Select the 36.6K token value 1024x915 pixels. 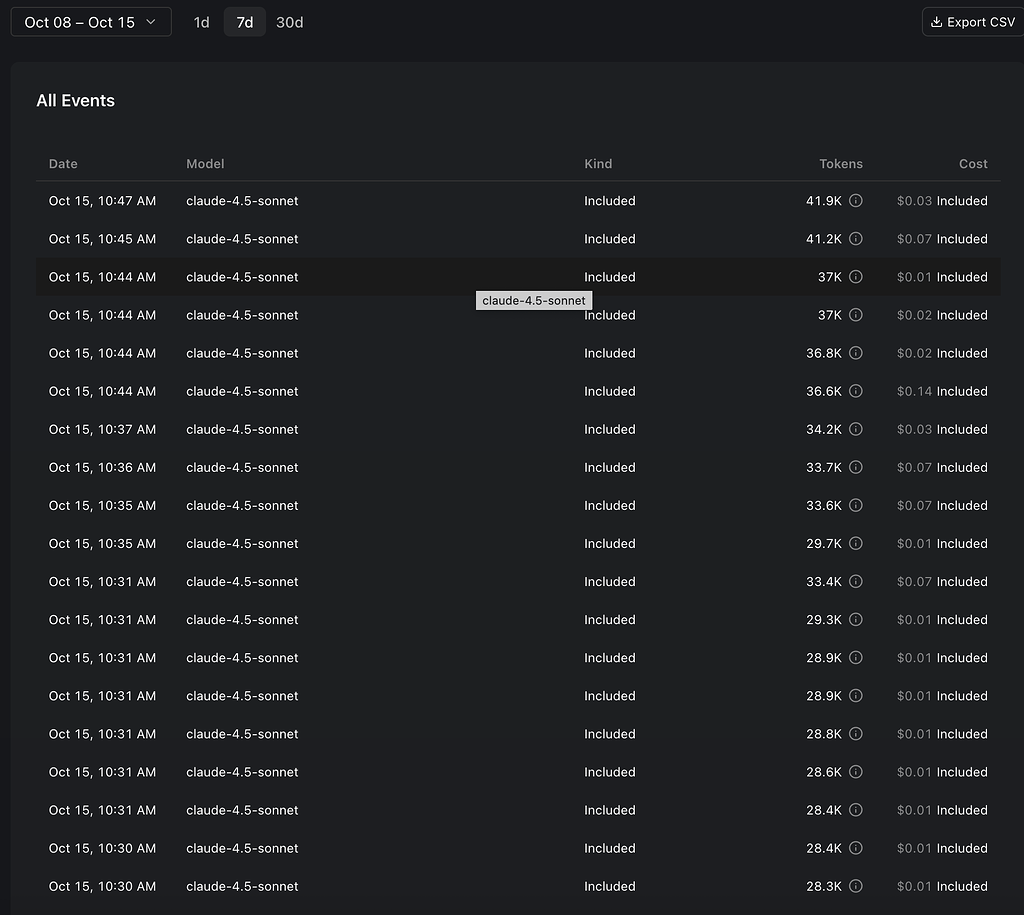click(824, 391)
